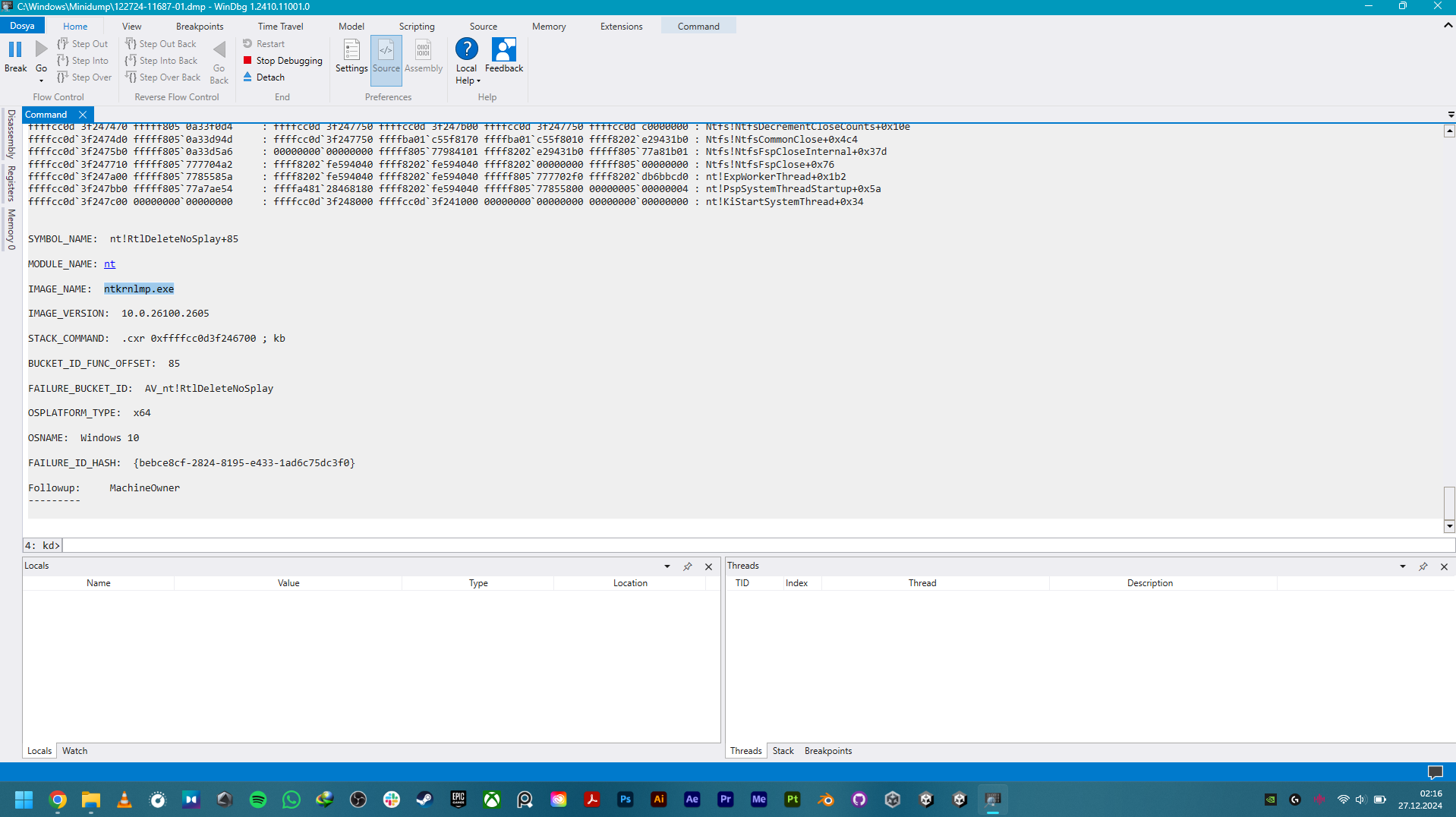The width and height of the screenshot is (1456, 817).
Task: Click the Go Back arrow icon
Action: coord(219,50)
